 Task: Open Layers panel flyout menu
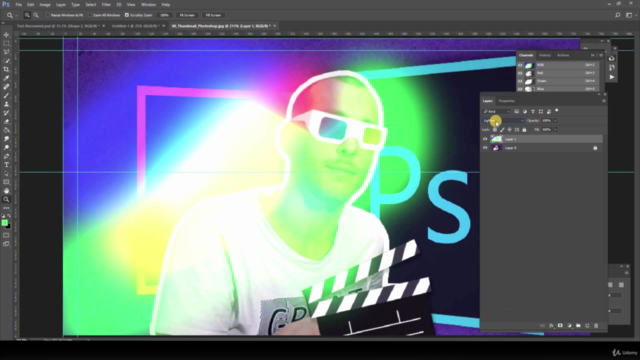[604, 101]
